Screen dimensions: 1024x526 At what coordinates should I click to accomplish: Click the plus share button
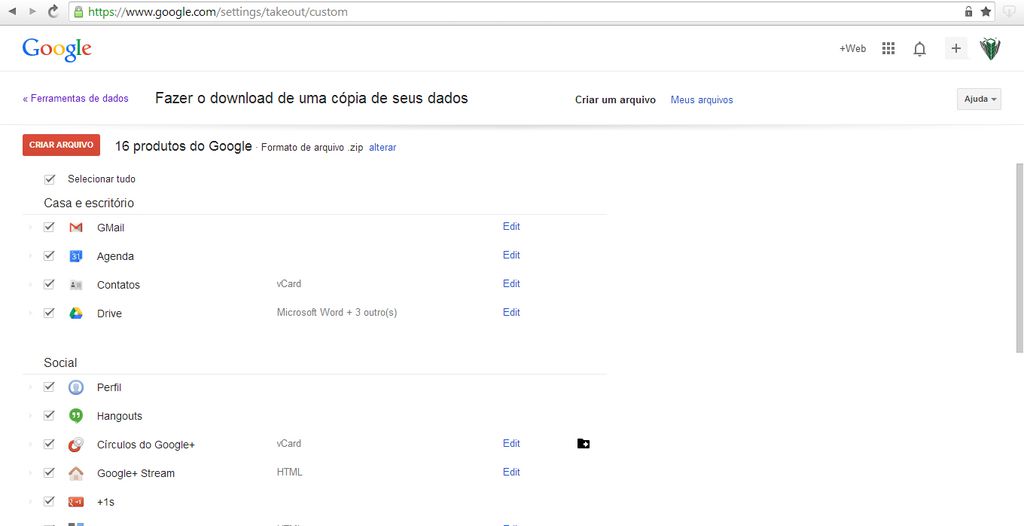click(x=956, y=48)
